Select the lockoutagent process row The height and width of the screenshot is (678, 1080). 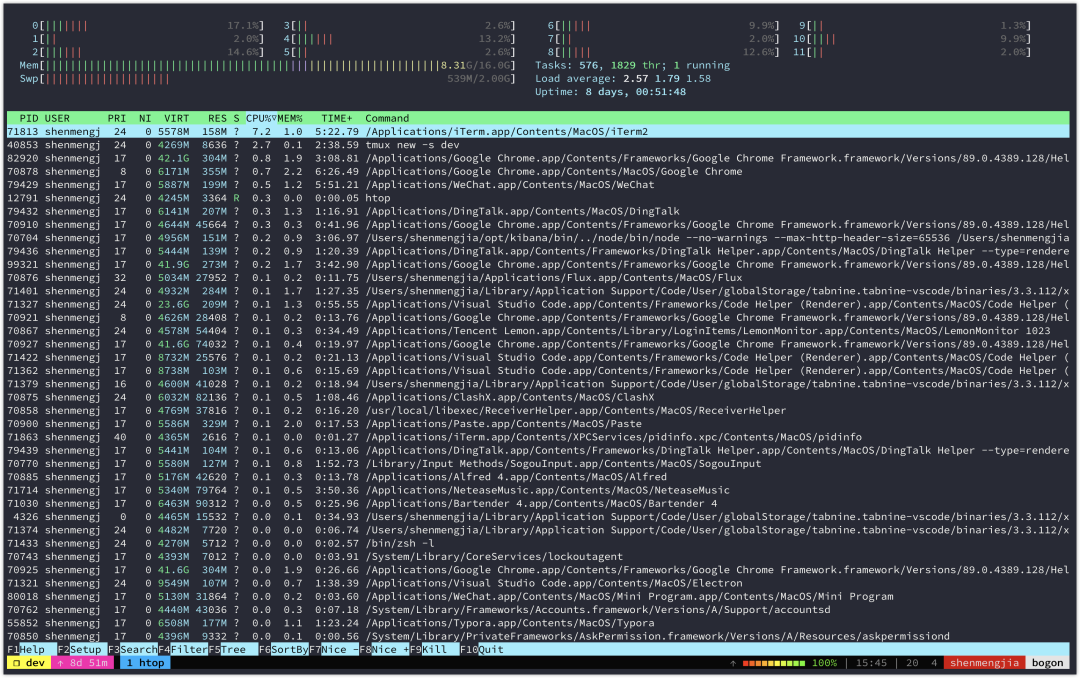pos(538,557)
